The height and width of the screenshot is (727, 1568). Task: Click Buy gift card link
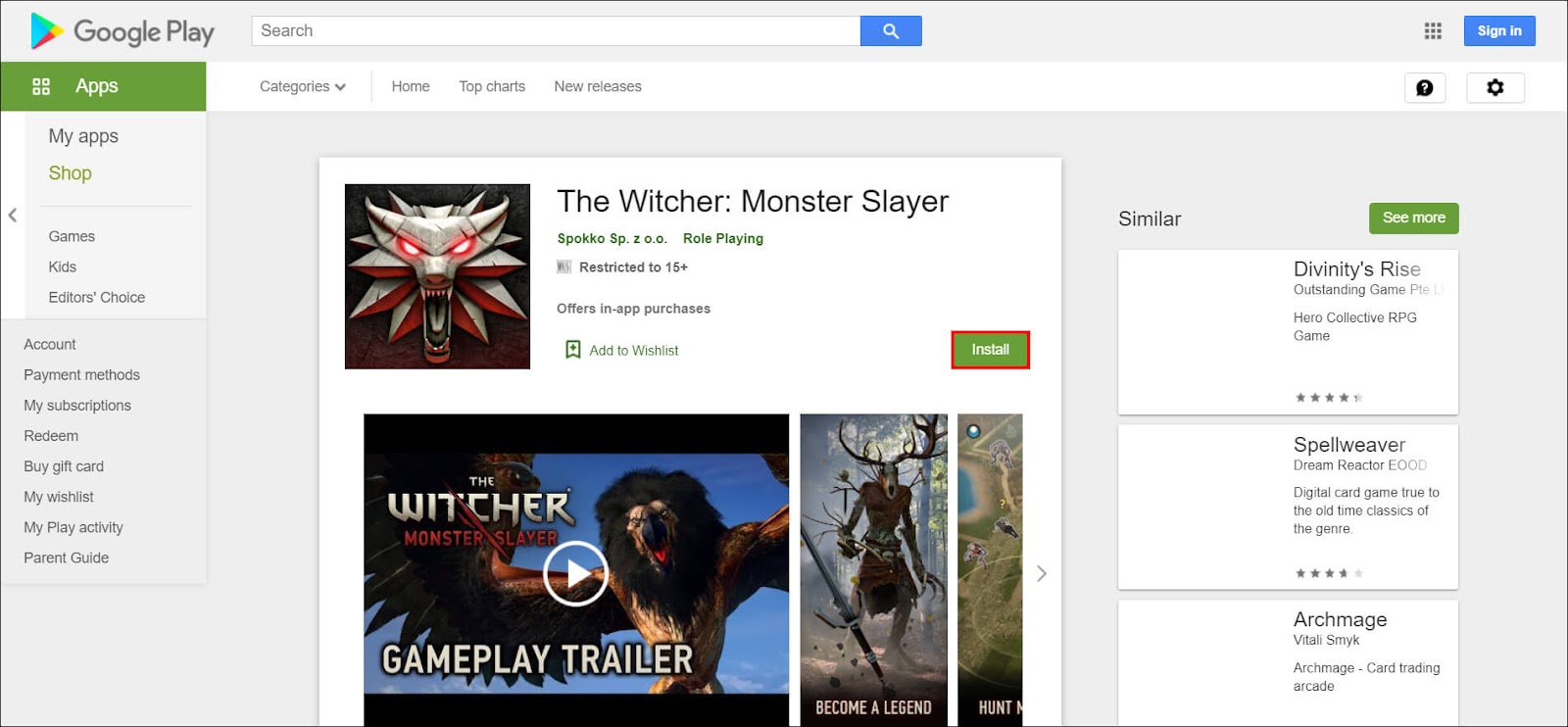[x=64, y=466]
